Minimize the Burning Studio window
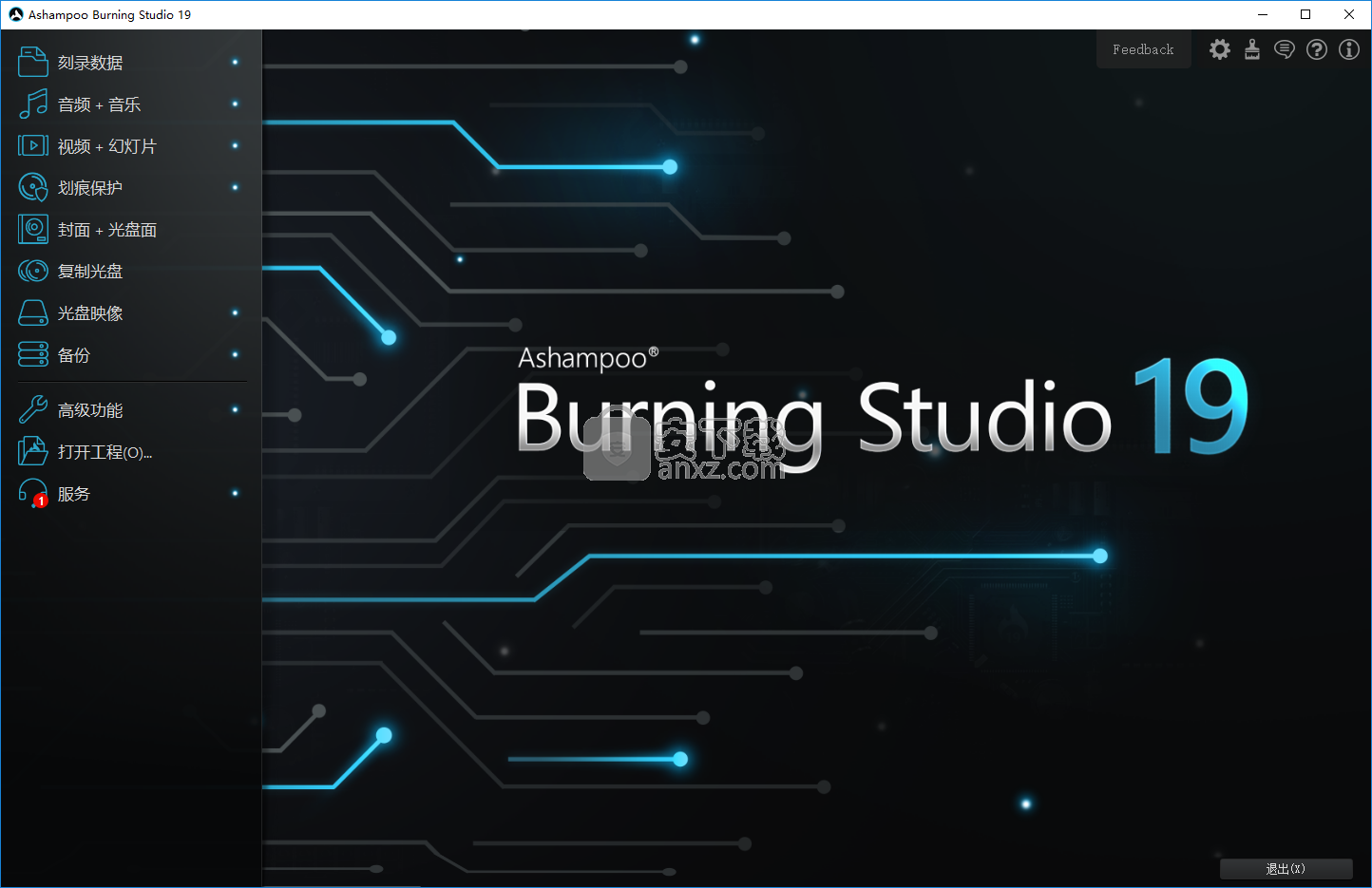1372x888 pixels. click(x=1263, y=14)
